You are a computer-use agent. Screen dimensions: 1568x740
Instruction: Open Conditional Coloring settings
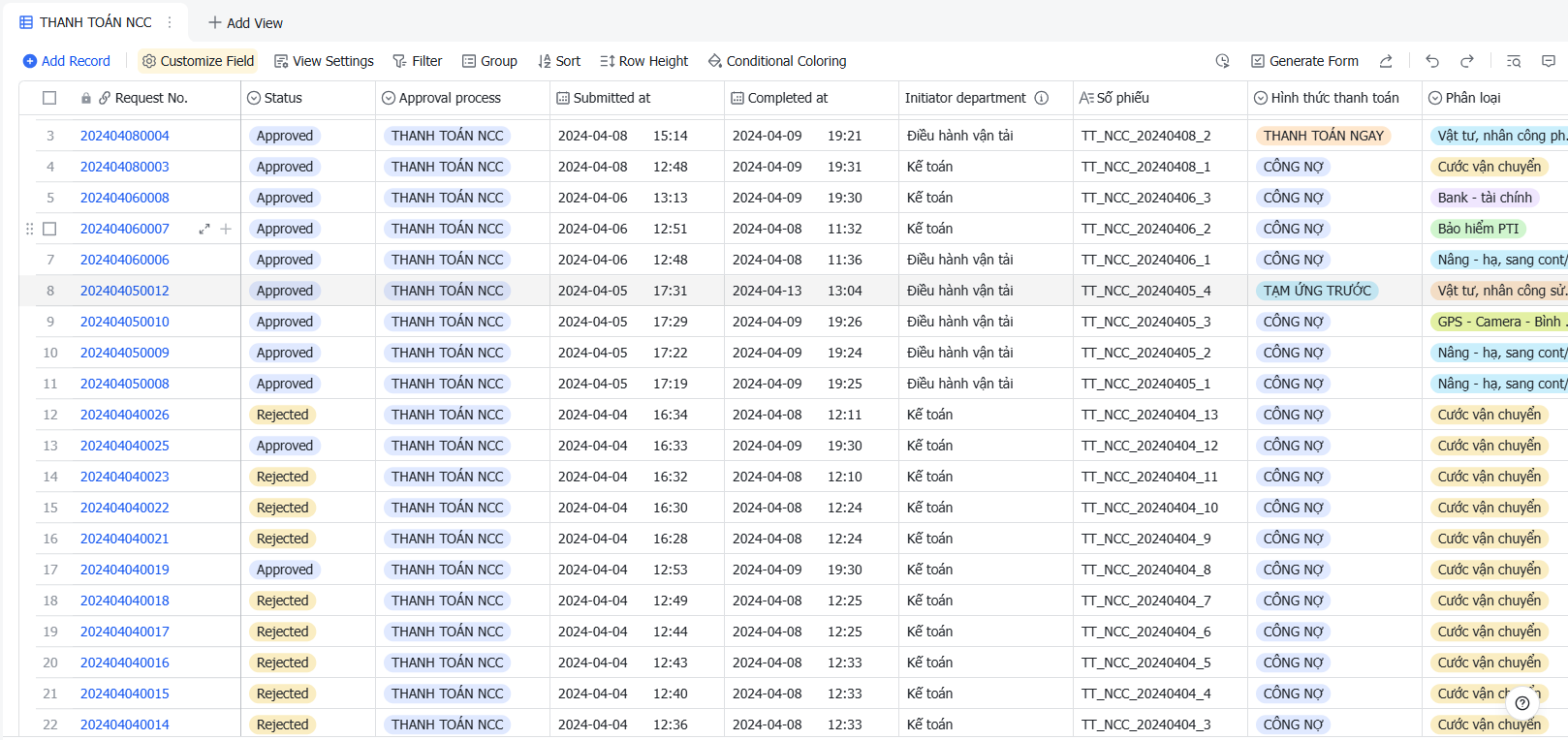(777, 61)
